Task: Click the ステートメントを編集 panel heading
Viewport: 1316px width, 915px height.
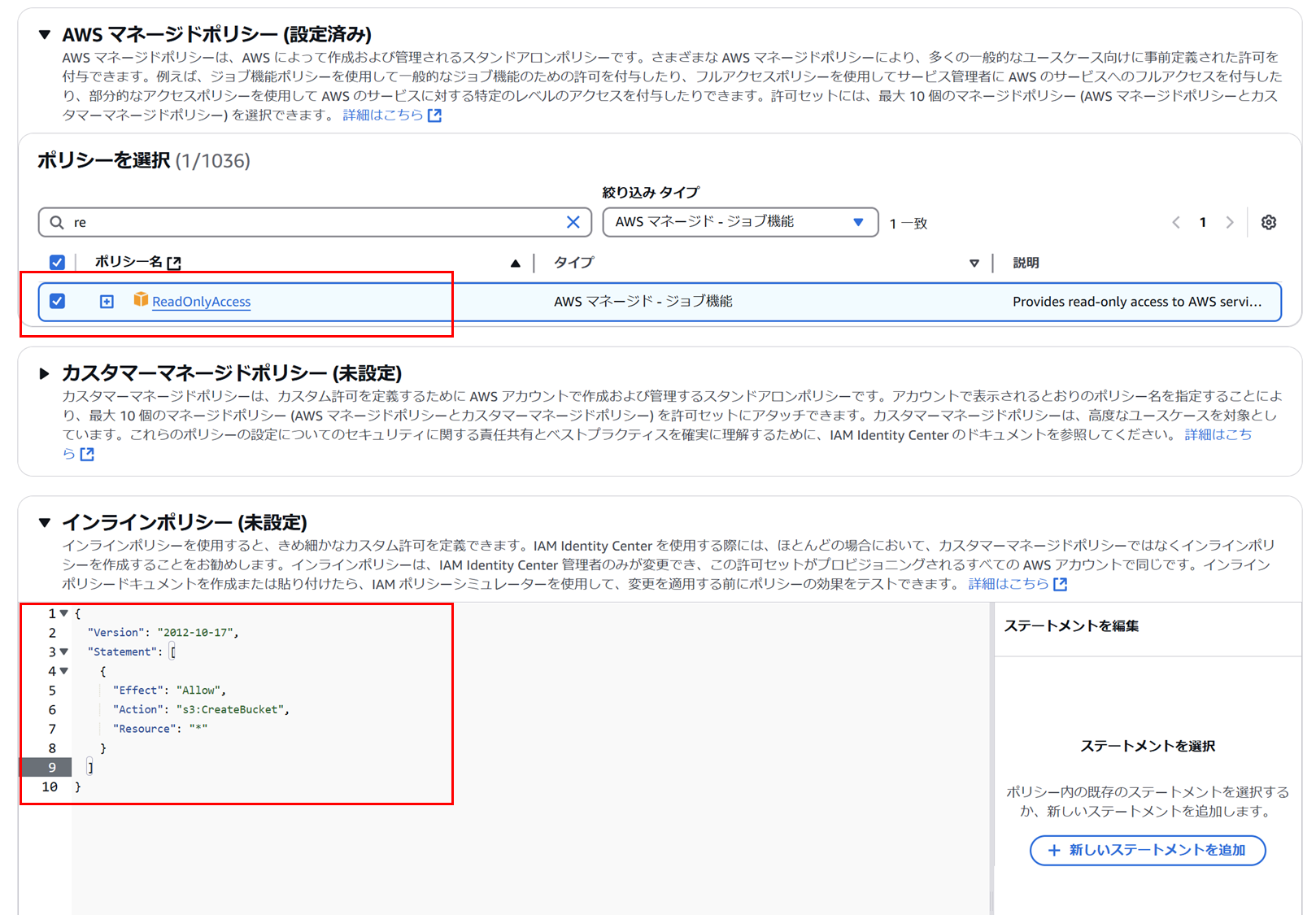Action: (1071, 626)
